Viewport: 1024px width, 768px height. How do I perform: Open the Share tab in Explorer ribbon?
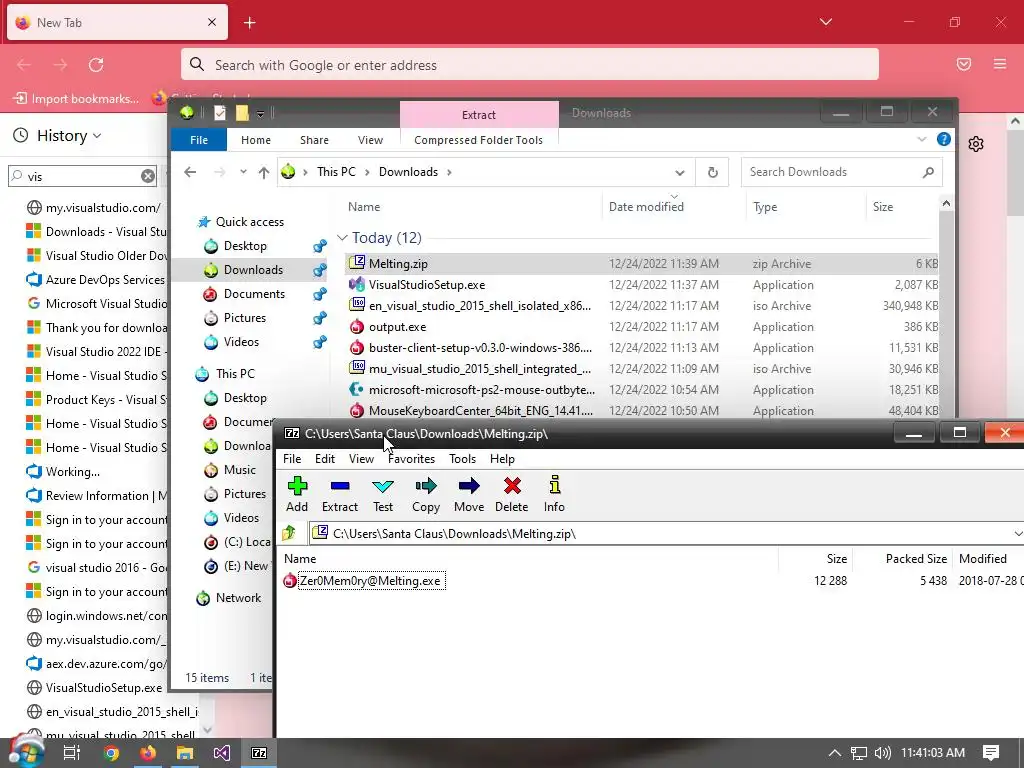pyautogui.click(x=314, y=140)
